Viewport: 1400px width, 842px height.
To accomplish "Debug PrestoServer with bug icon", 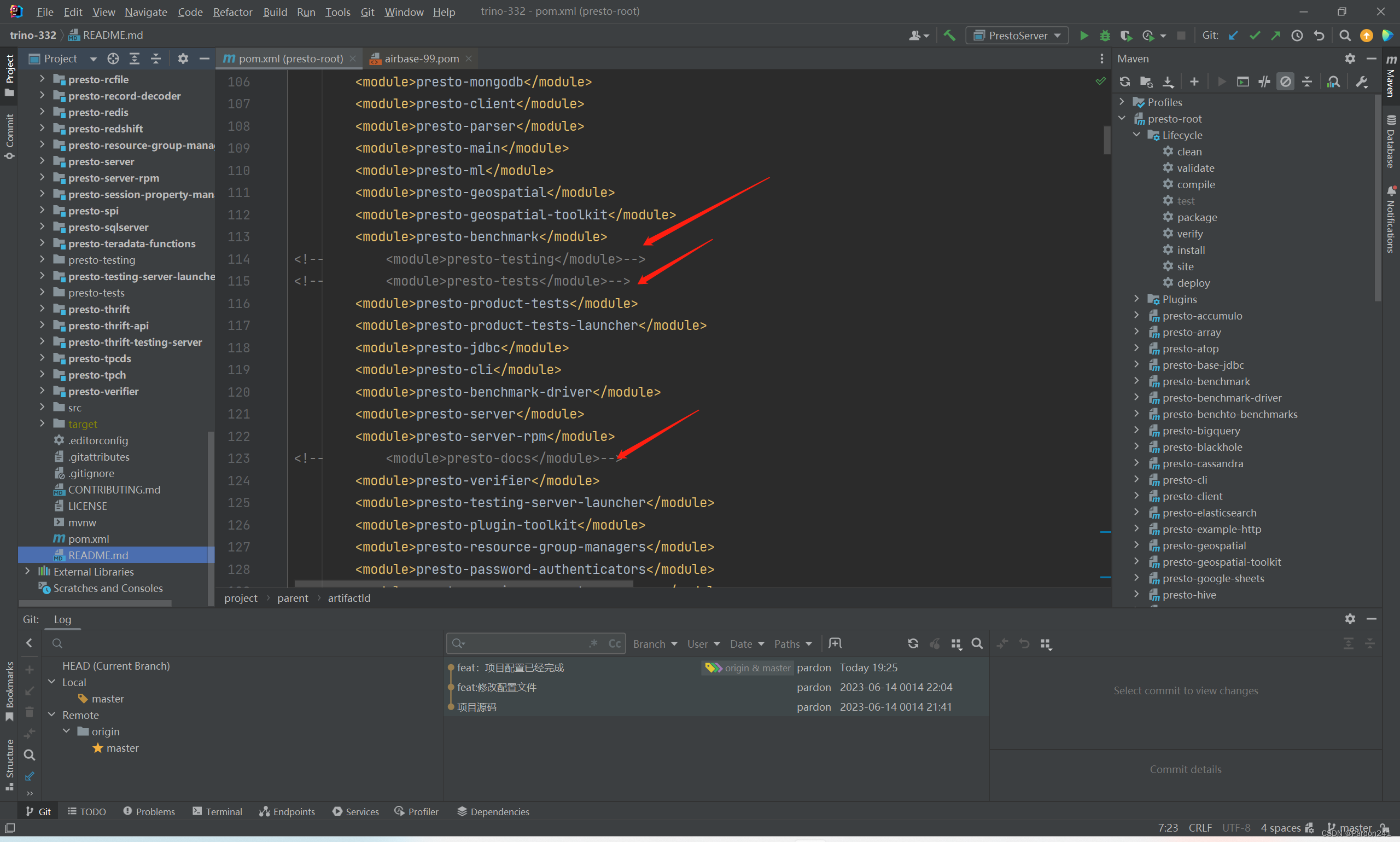I will click(1105, 36).
